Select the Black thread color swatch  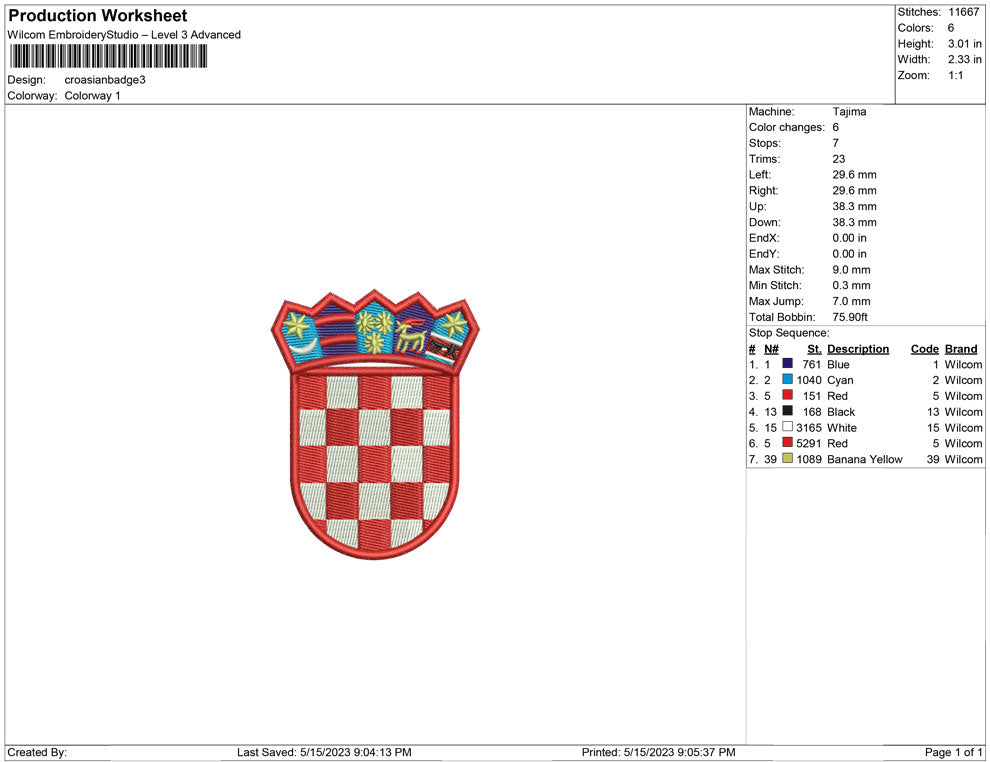787,412
